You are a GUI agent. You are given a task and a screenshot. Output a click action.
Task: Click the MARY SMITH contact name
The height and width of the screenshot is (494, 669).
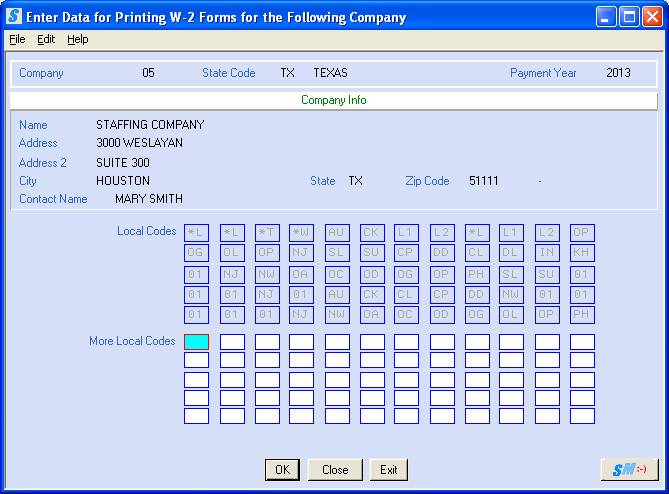click(x=149, y=199)
